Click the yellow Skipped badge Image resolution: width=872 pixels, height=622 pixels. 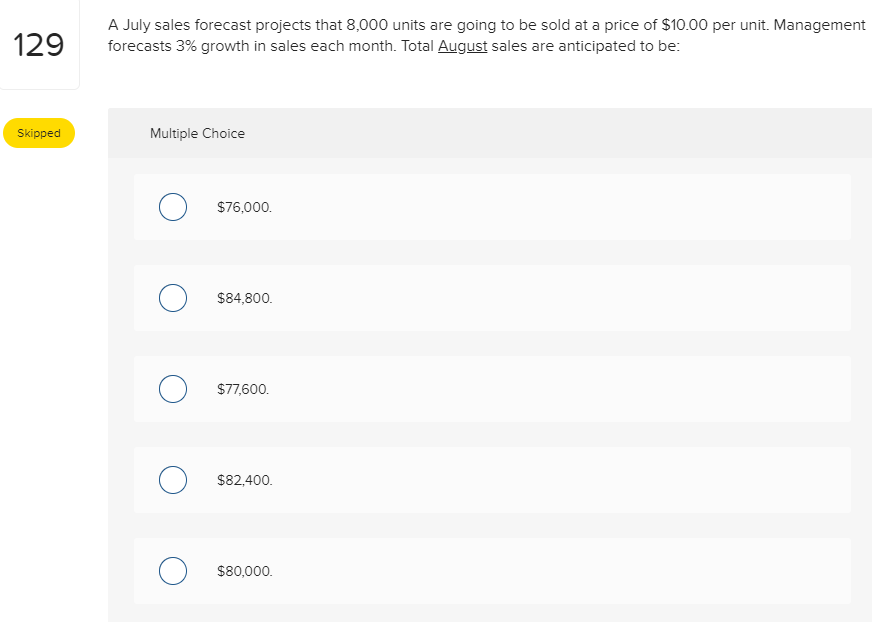pos(39,132)
